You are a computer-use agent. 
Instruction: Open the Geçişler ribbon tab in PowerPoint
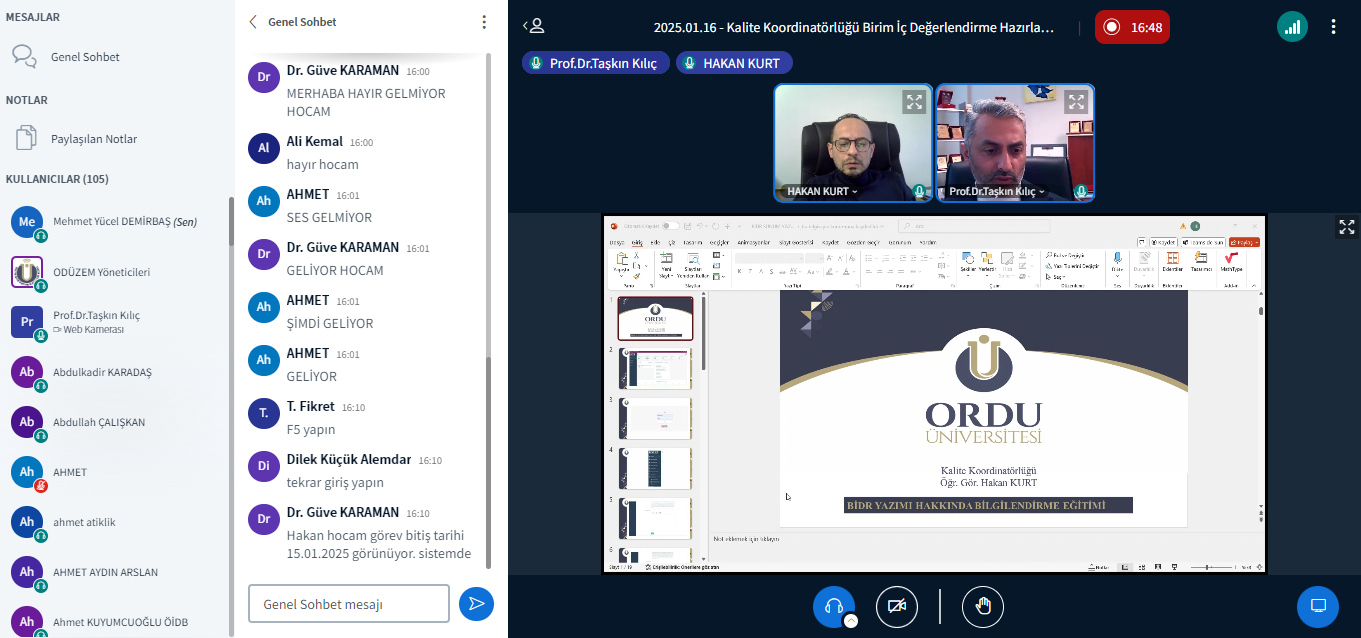coord(719,242)
